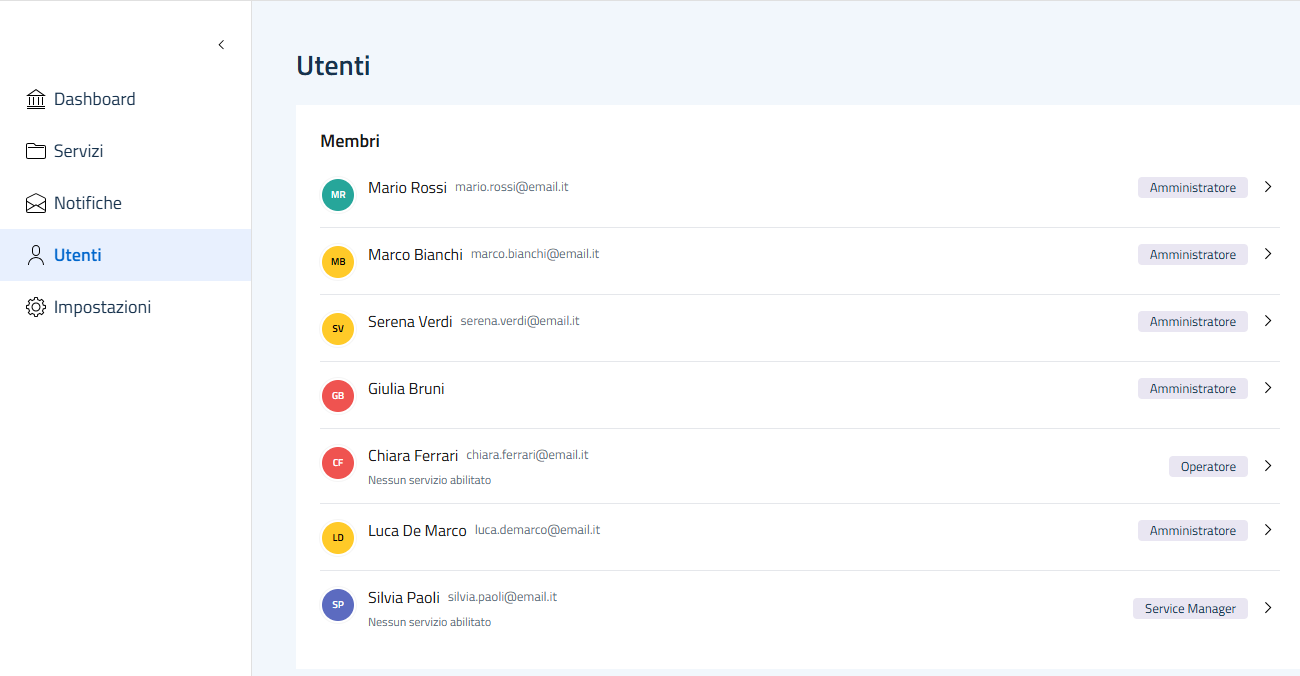Image resolution: width=1300 pixels, height=676 pixels.
Task: Click the Notifiche envelope icon
Action: point(36,203)
